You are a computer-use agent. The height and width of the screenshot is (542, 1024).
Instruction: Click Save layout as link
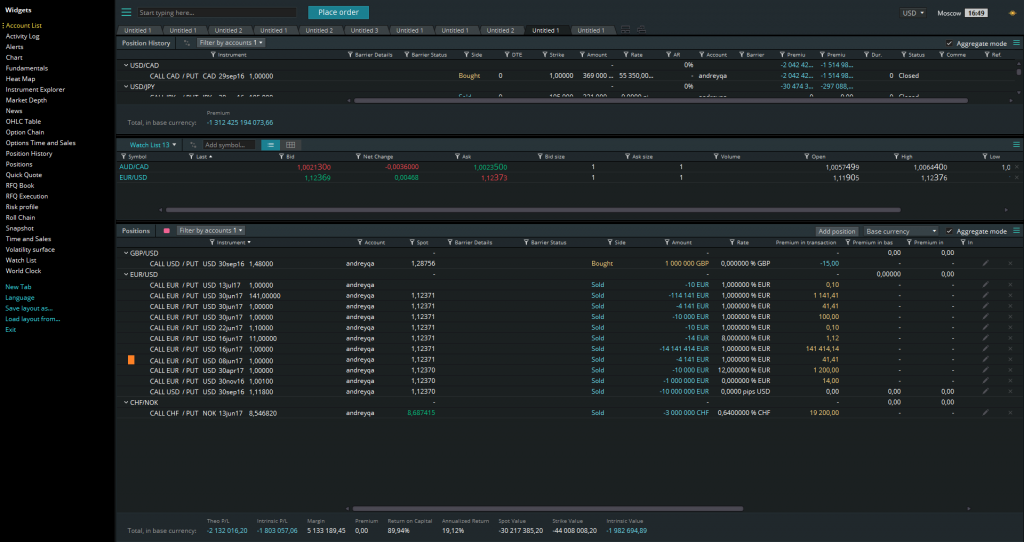pyautogui.click(x=29, y=308)
